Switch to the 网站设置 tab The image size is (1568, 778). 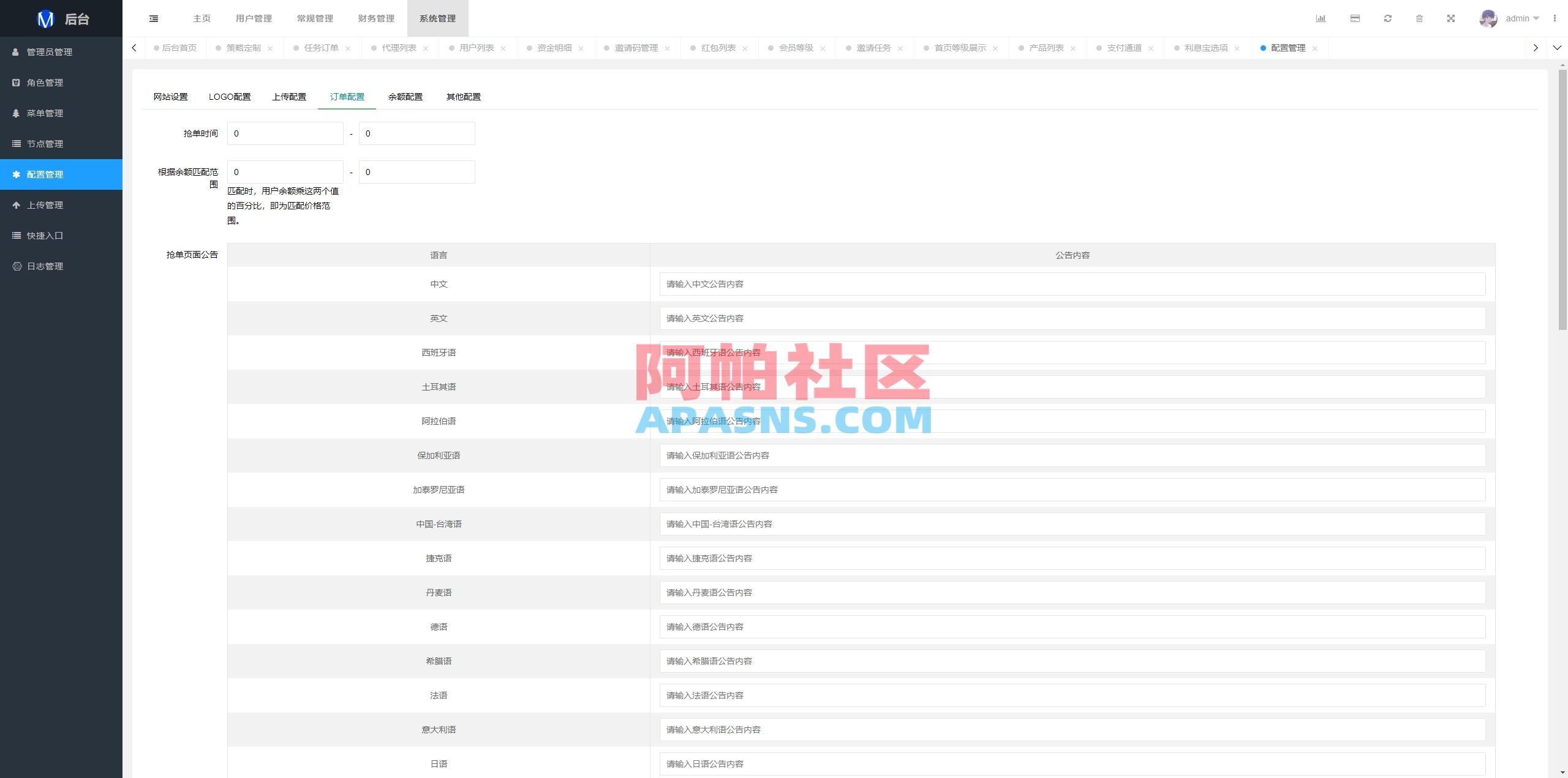pyautogui.click(x=170, y=97)
